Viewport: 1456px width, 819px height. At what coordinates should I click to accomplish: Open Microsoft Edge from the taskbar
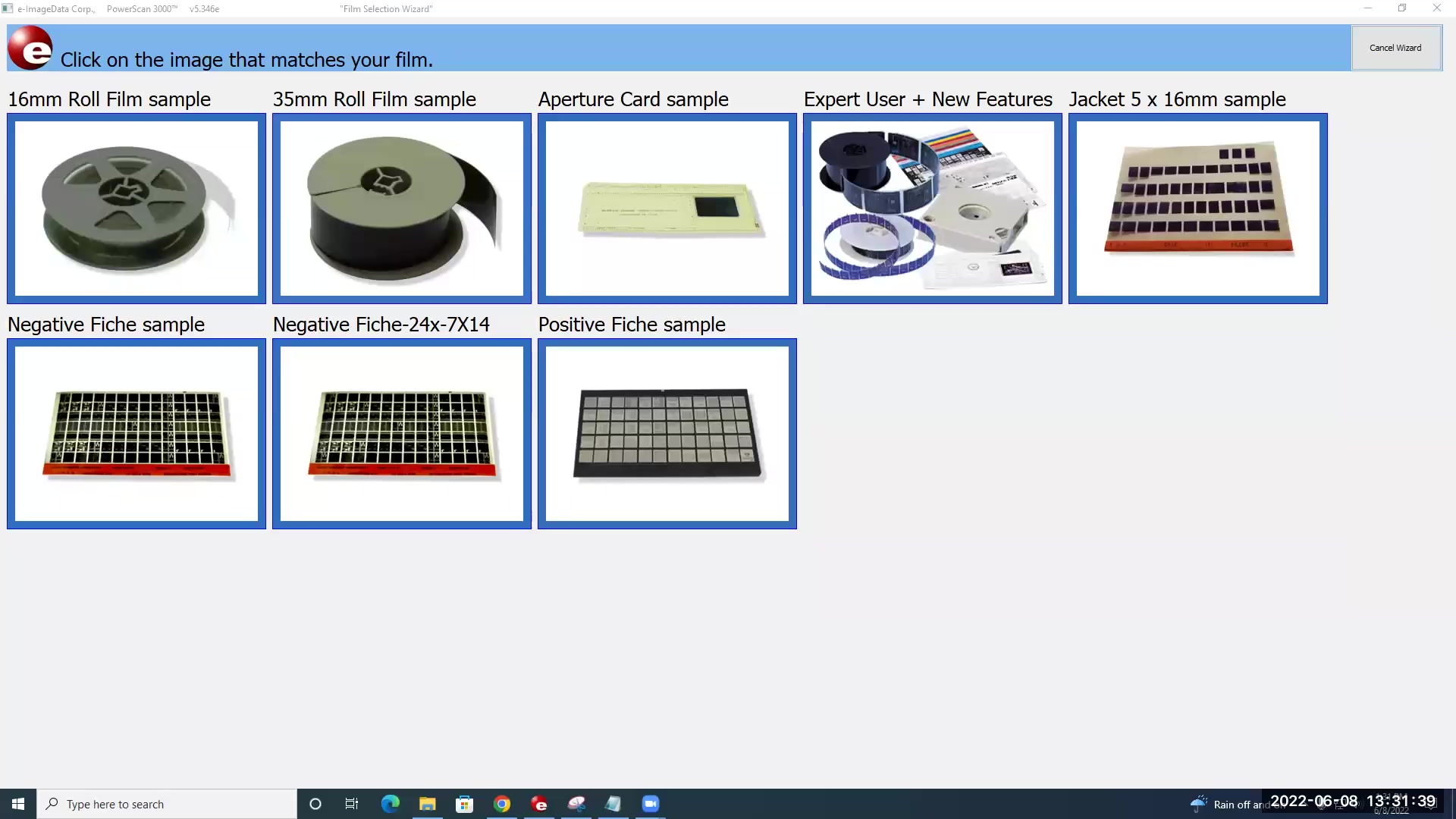(x=390, y=803)
